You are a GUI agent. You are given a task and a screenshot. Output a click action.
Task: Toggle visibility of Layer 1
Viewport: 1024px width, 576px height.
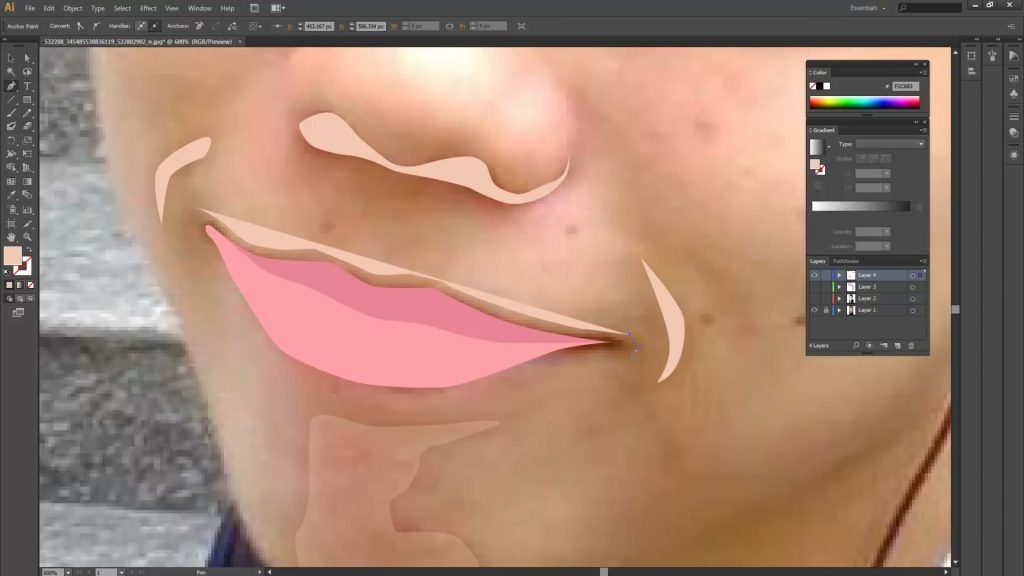coord(814,310)
